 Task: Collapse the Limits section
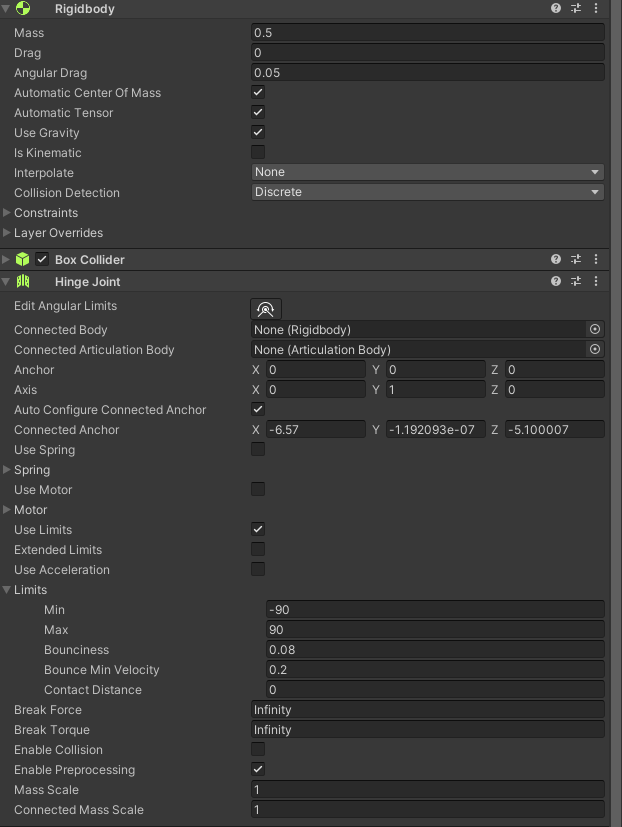tap(8, 590)
